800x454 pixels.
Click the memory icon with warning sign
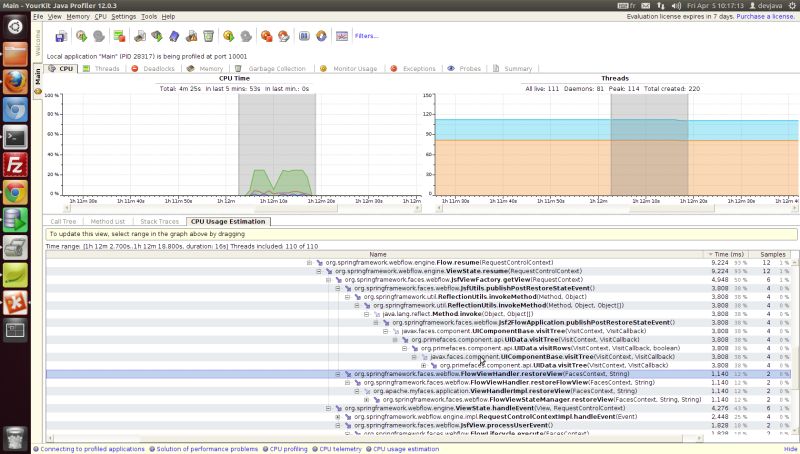coord(191,36)
